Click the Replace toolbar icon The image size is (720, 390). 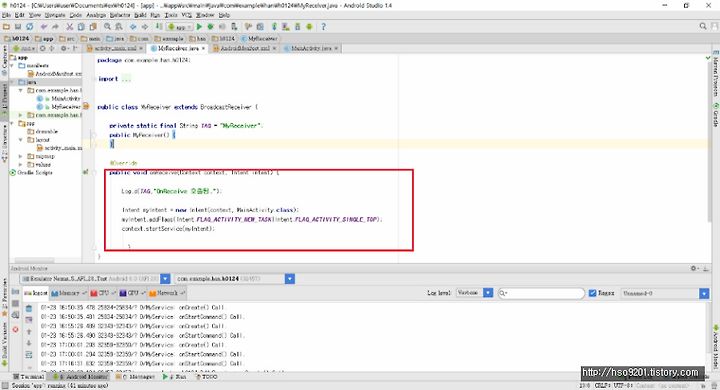[119, 27]
